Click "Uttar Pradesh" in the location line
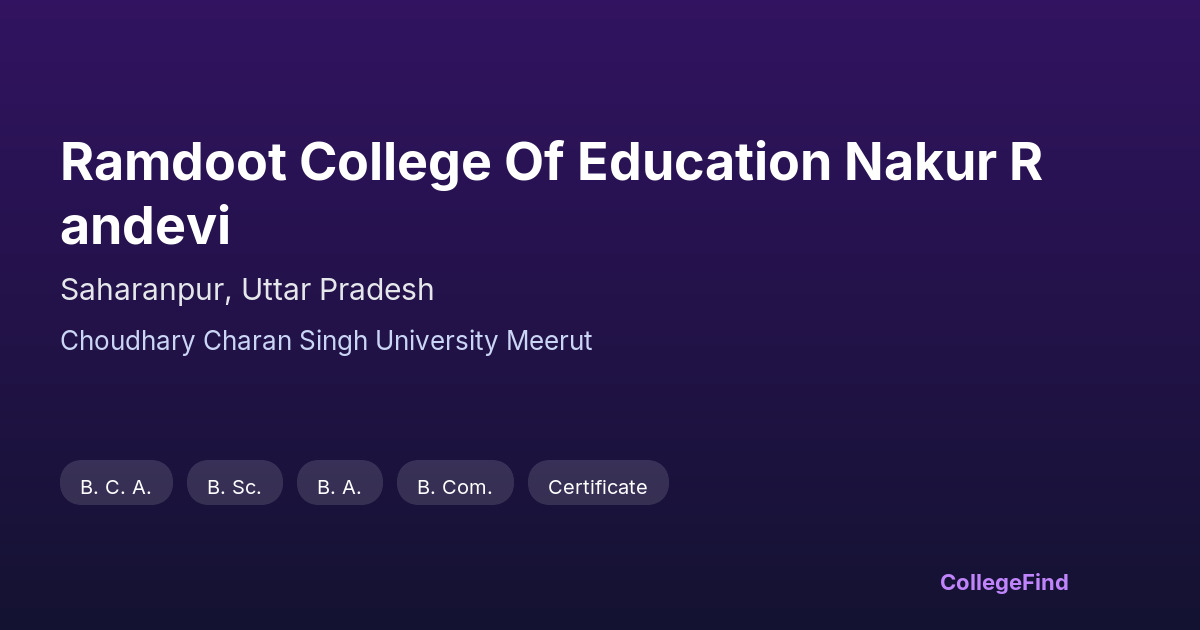1200x630 pixels. click(x=338, y=290)
